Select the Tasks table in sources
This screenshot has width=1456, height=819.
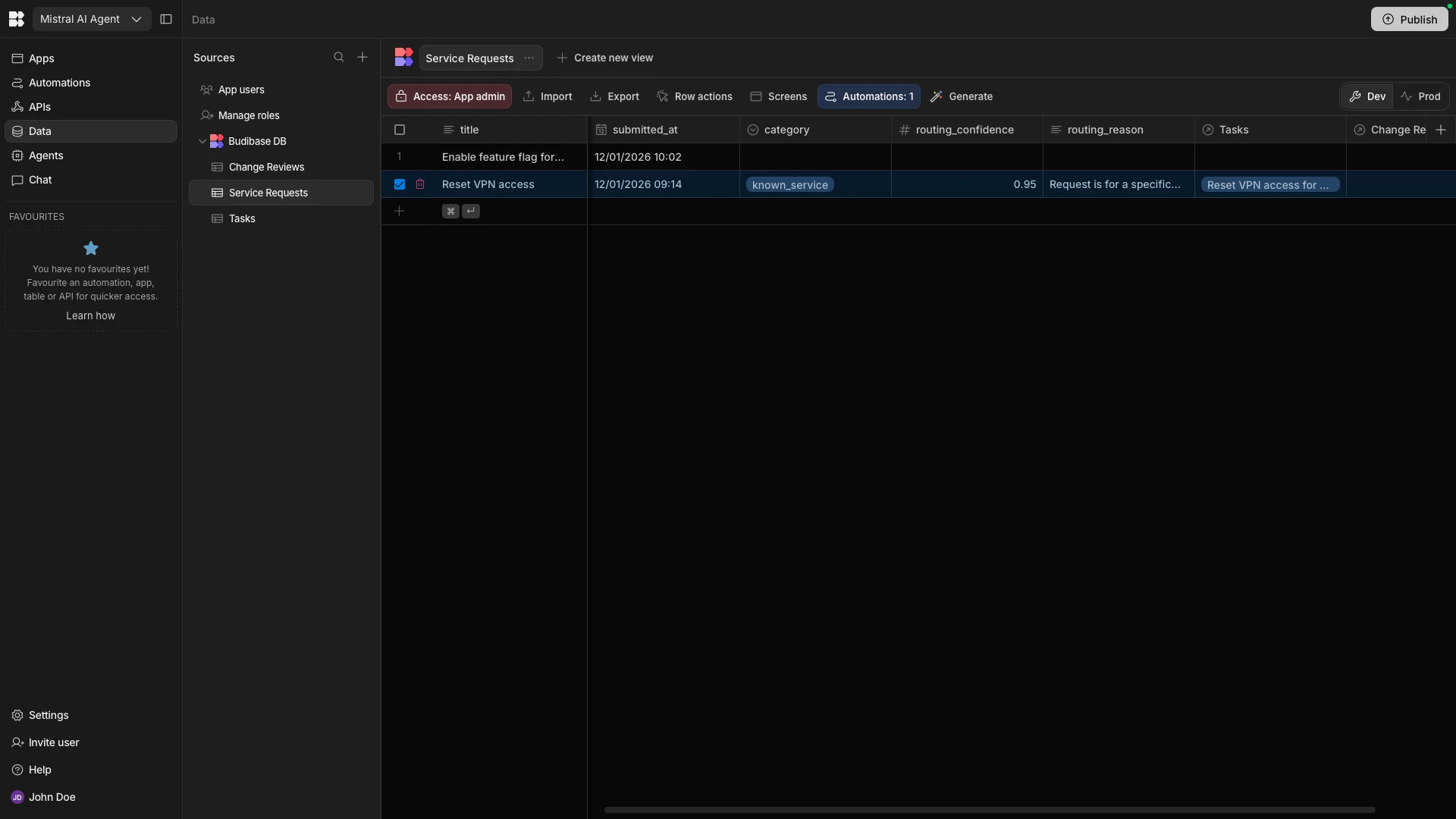click(x=242, y=218)
